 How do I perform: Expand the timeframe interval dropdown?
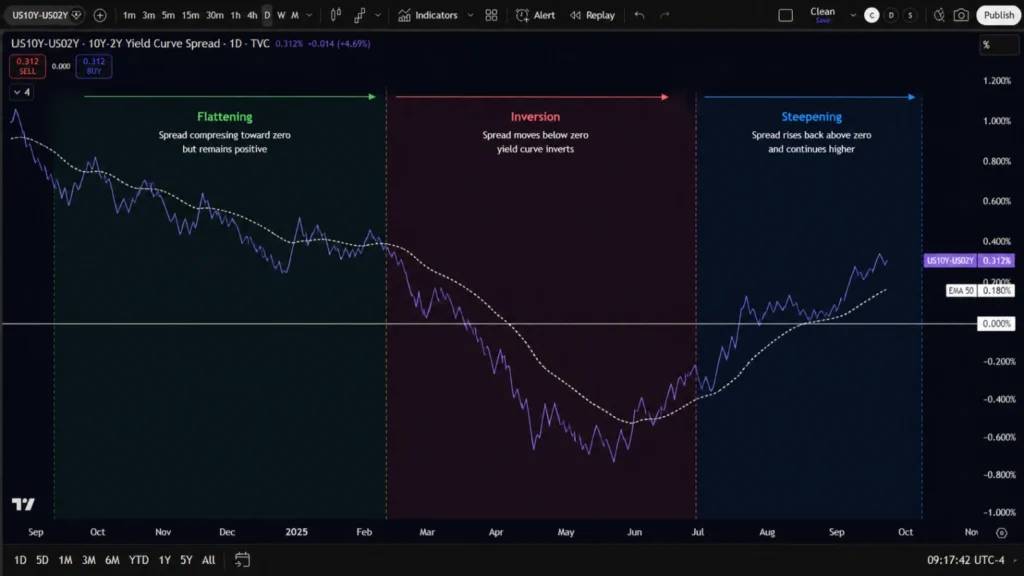pyautogui.click(x=310, y=15)
